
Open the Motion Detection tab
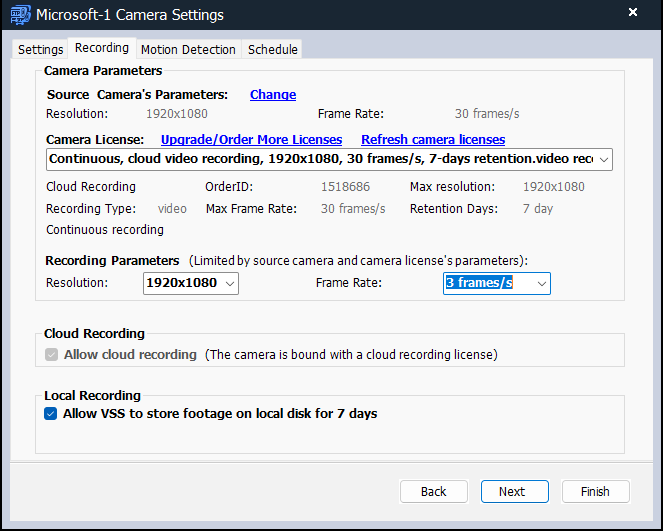point(188,49)
